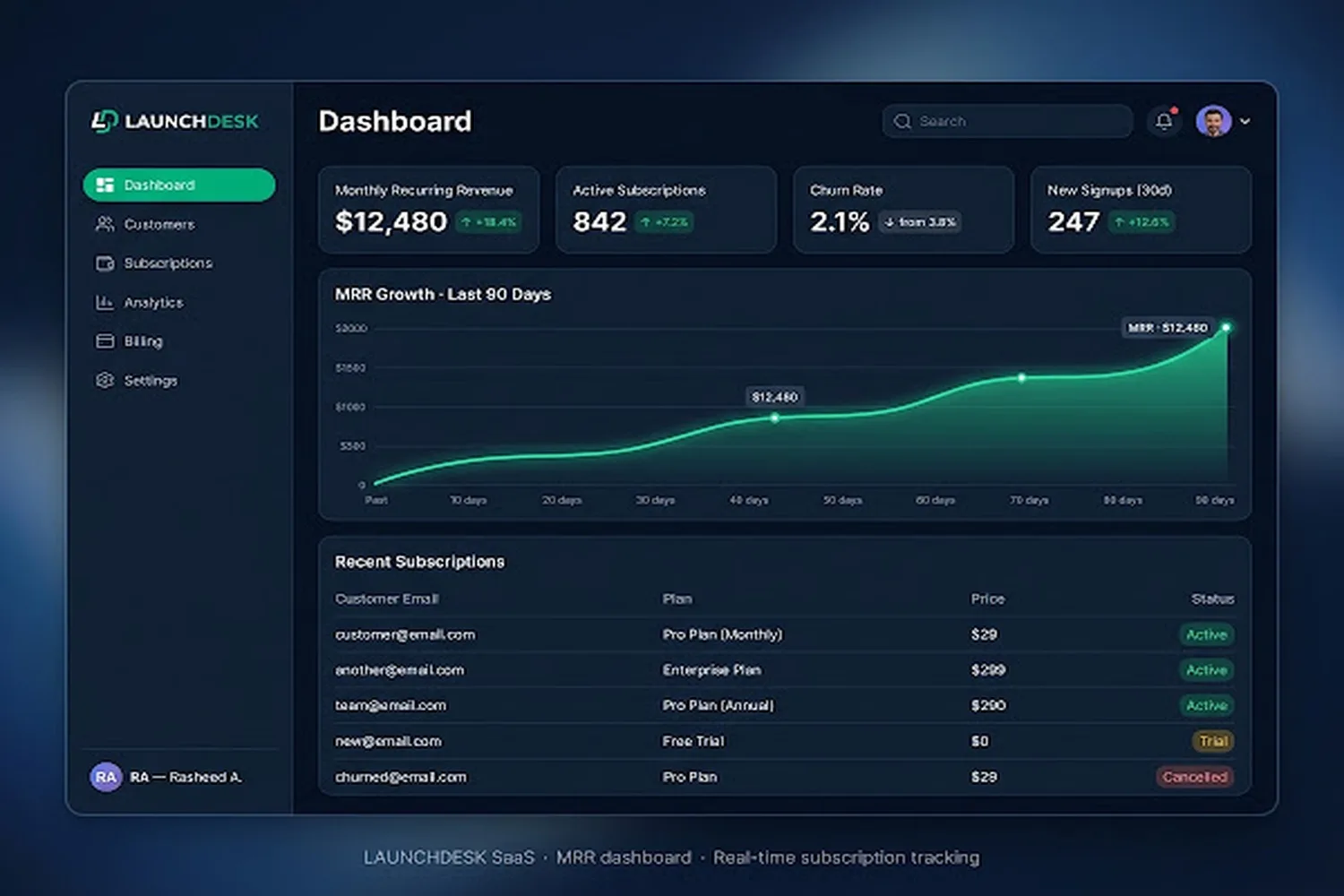
Task: Click the Analytics chart icon
Action: (x=105, y=302)
